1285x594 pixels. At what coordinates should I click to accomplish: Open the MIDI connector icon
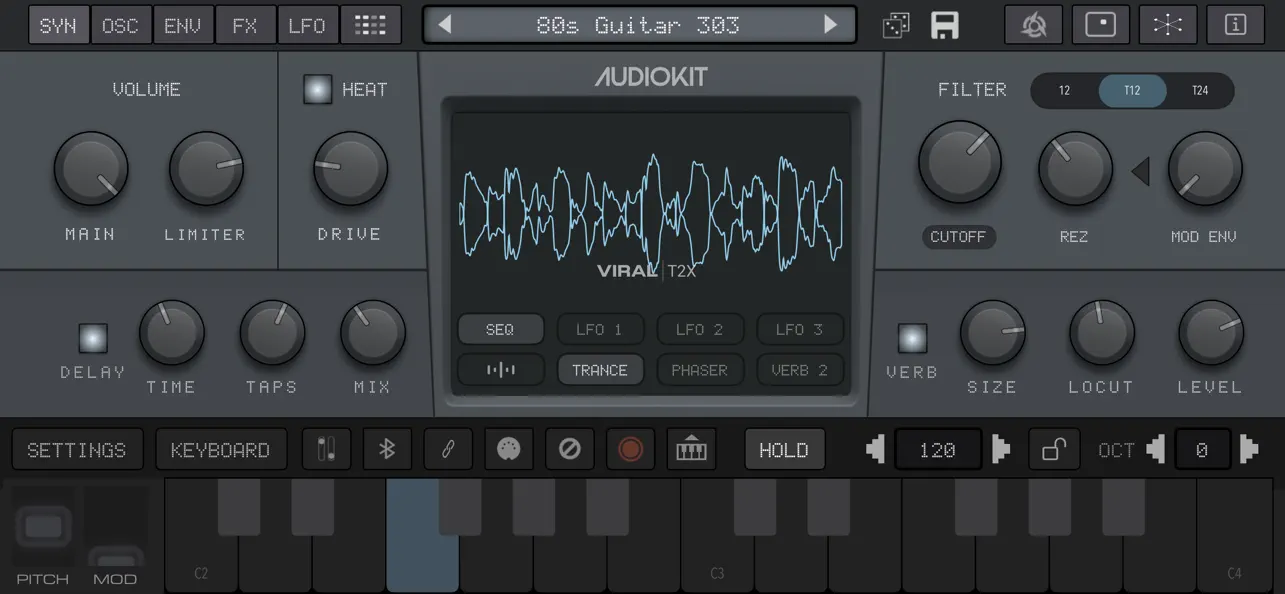coord(509,450)
